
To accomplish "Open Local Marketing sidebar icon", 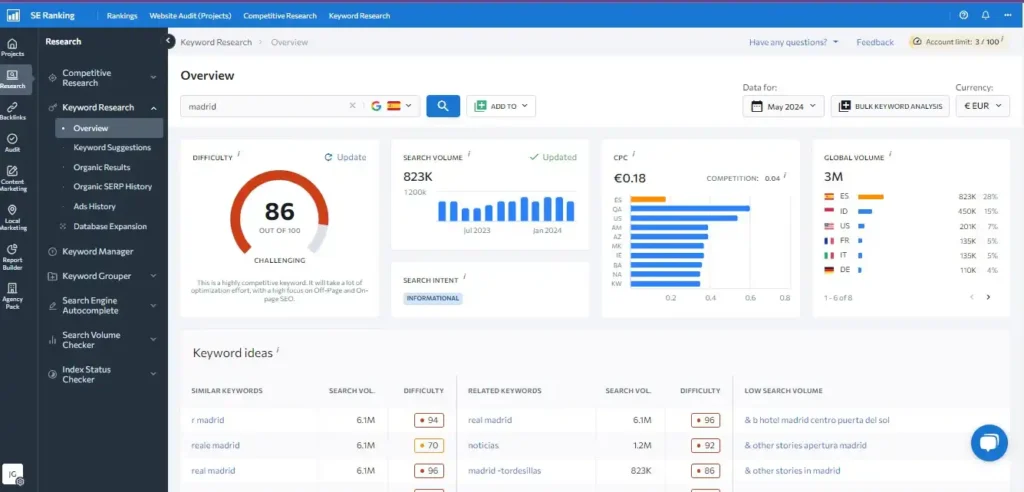I will tap(12, 218).
